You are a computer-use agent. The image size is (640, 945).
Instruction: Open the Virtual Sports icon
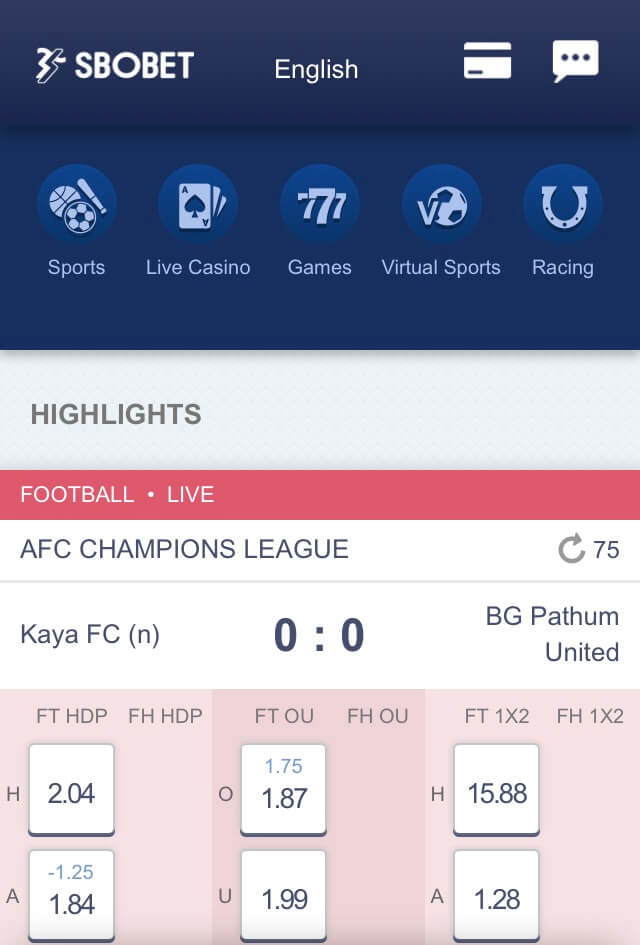point(441,205)
